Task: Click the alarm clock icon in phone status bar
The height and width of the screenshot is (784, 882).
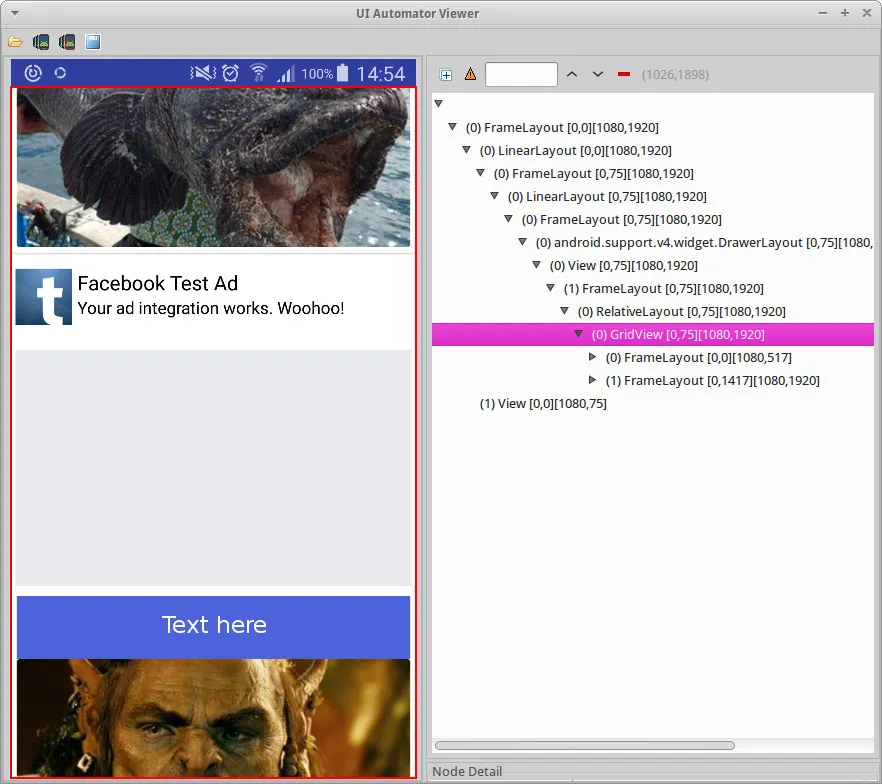Action: coord(230,73)
